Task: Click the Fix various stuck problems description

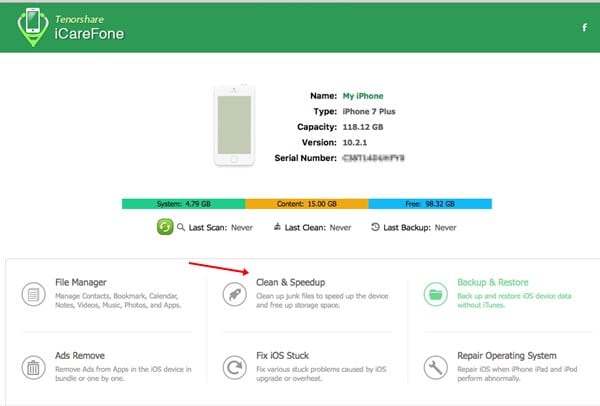Action: pos(321,374)
